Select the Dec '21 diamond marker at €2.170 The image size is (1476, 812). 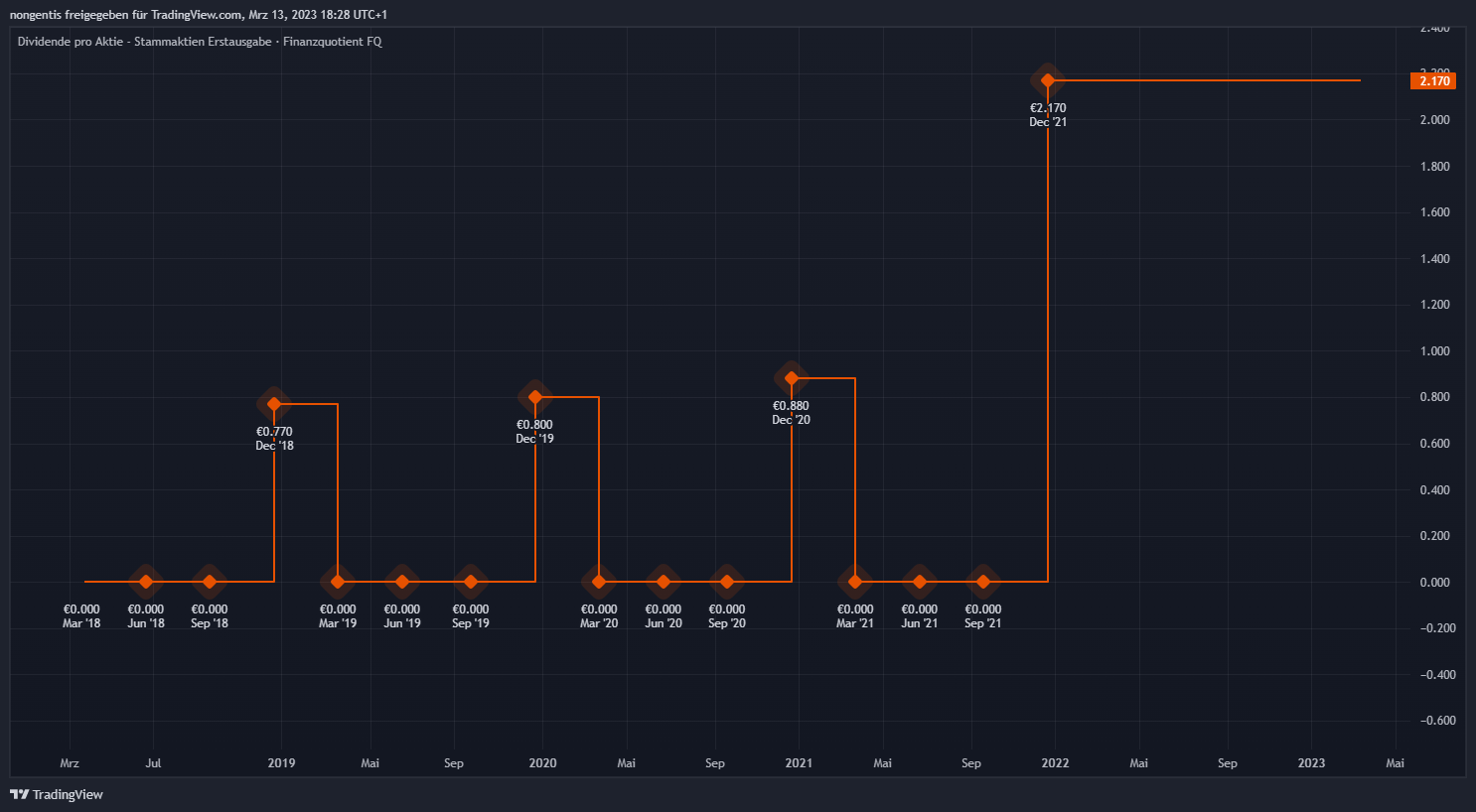pos(1048,80)
